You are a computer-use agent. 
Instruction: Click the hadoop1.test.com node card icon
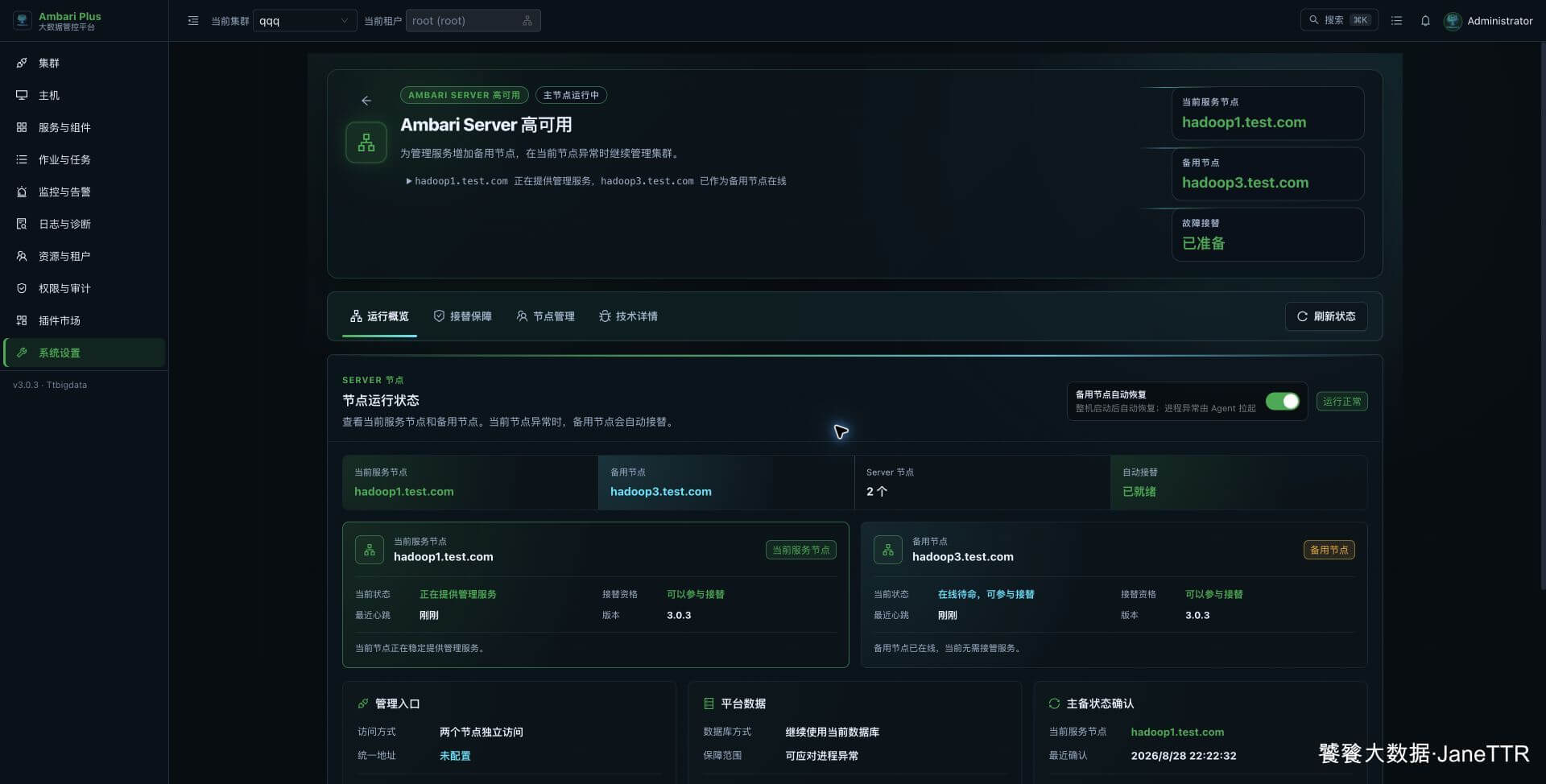[x=370, y=550]
